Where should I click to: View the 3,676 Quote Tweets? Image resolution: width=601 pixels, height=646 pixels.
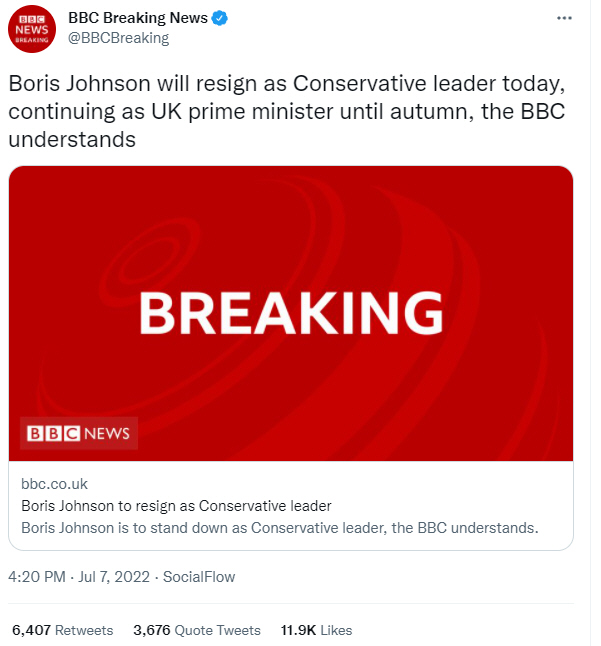tap(196, 630)
